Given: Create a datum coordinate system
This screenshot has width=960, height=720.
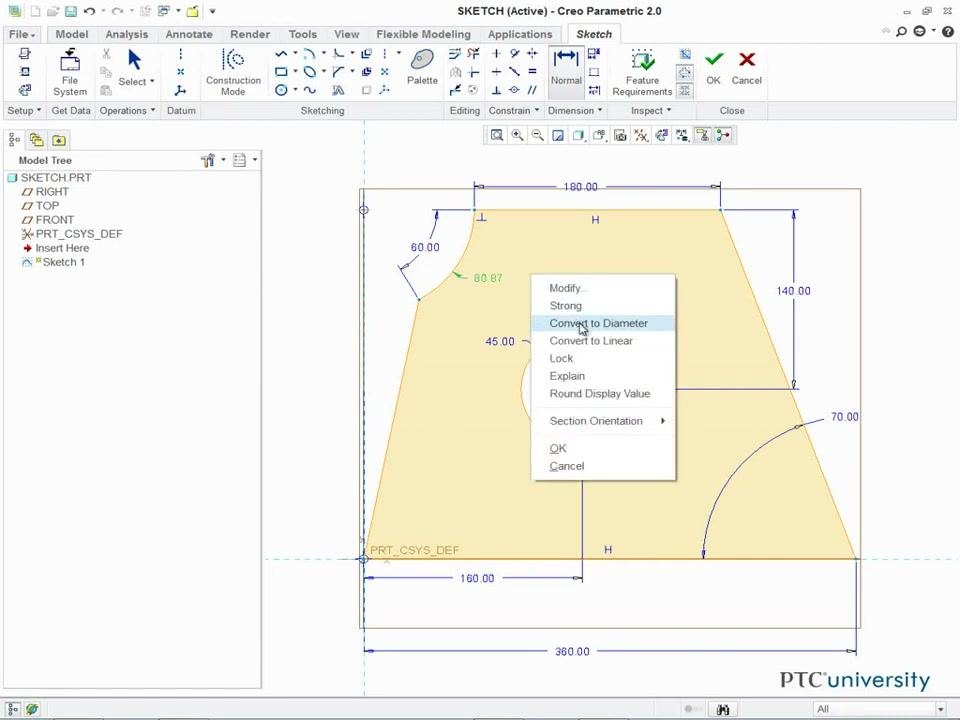Looking at the screenshot, I should point(180,91).
